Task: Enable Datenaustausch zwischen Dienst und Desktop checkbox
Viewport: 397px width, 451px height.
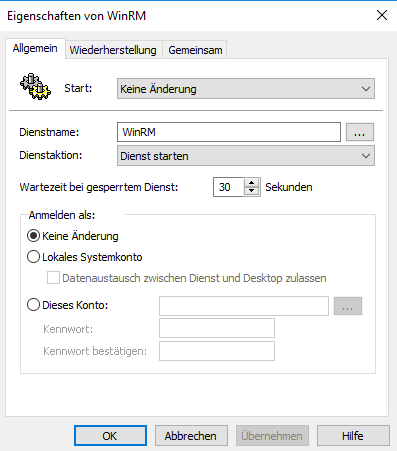Action: [53, 278]
